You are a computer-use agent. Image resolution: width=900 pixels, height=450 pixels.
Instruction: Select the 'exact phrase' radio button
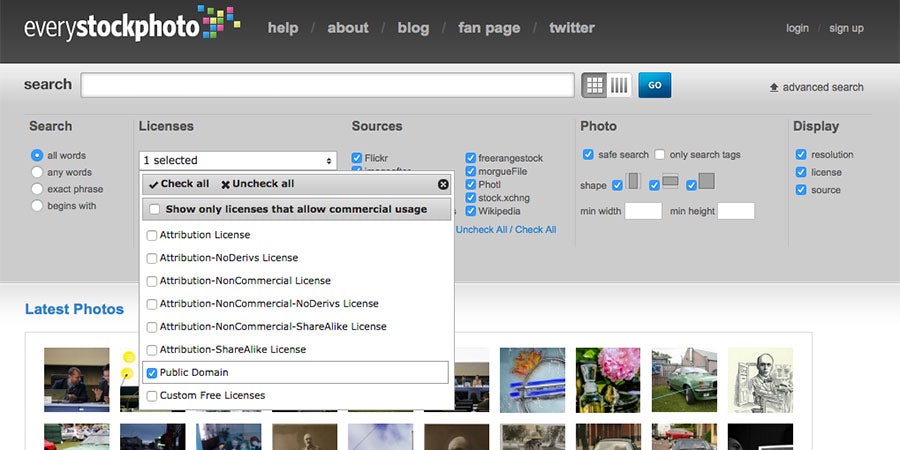point(37,189)
